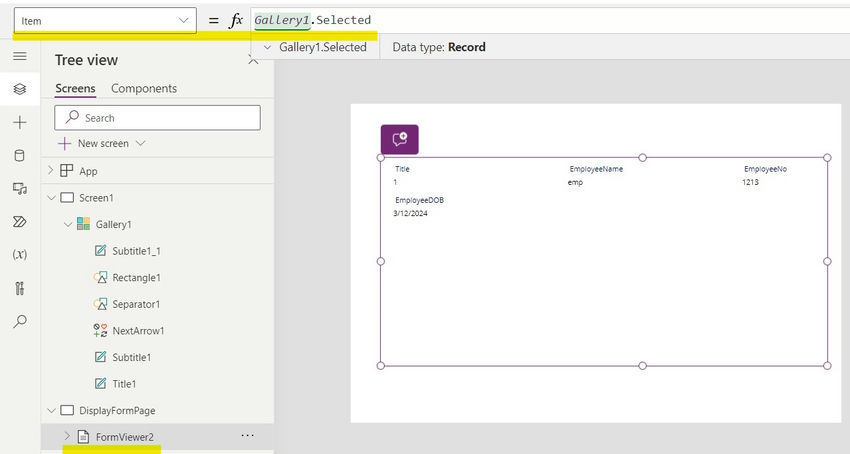
Task: Select the Subtitle1_1 label
Action: point(137,251)
